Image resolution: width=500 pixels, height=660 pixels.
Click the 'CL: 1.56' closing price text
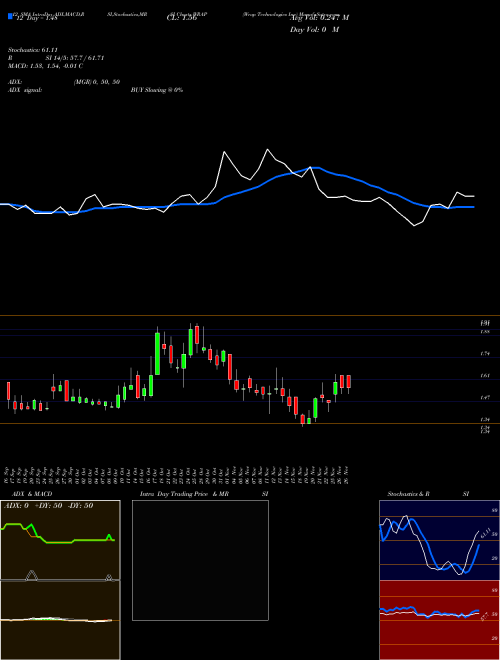coord(182,18)
